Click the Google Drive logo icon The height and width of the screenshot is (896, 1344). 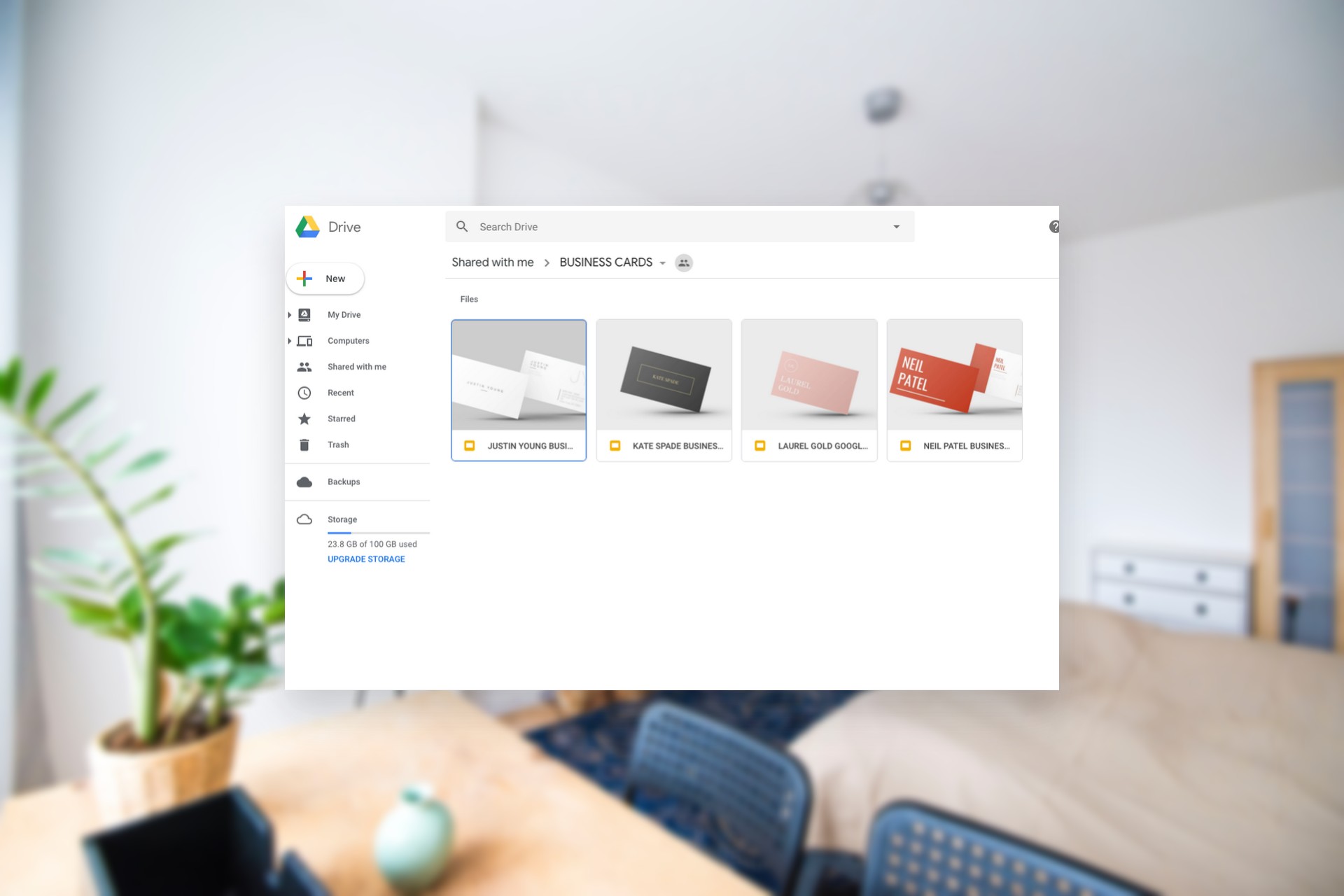[x=308, y=225]
